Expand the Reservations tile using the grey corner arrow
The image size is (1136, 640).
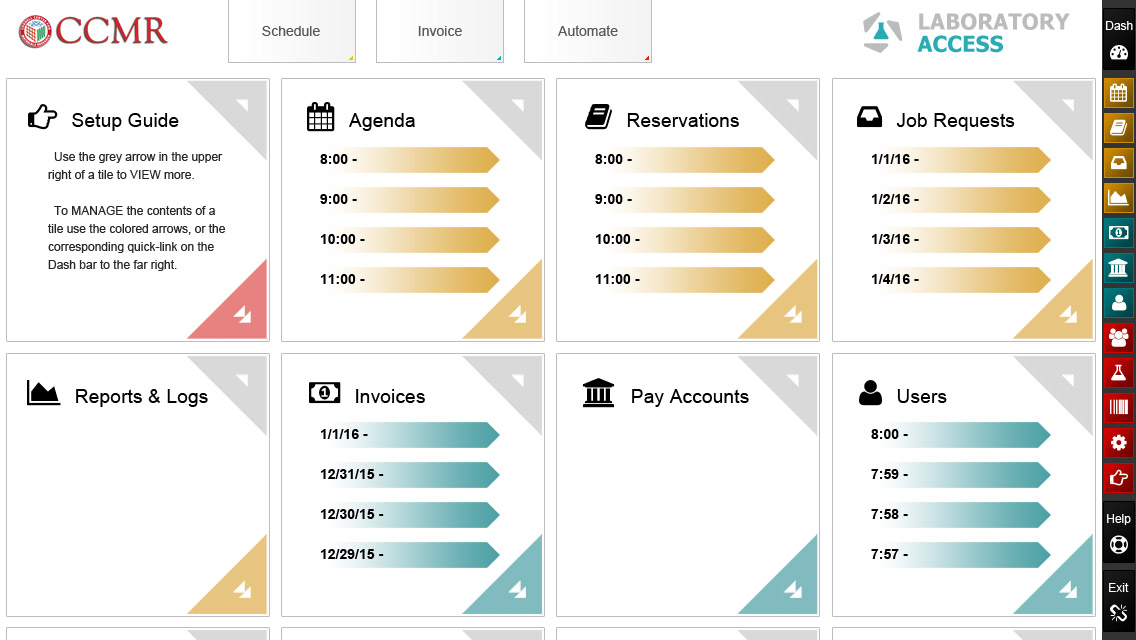792,103
